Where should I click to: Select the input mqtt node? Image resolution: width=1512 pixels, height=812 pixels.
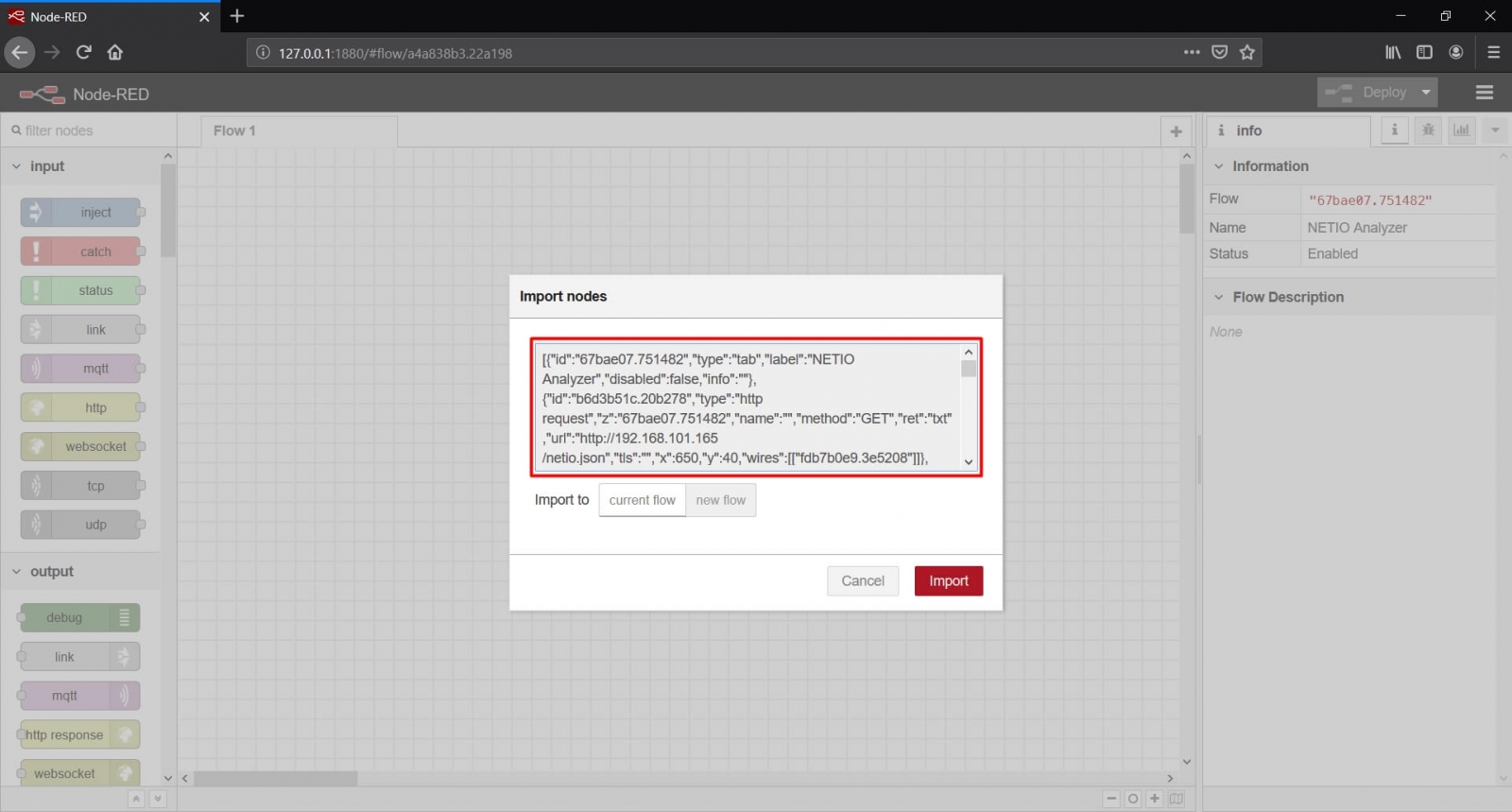(81, 369)
